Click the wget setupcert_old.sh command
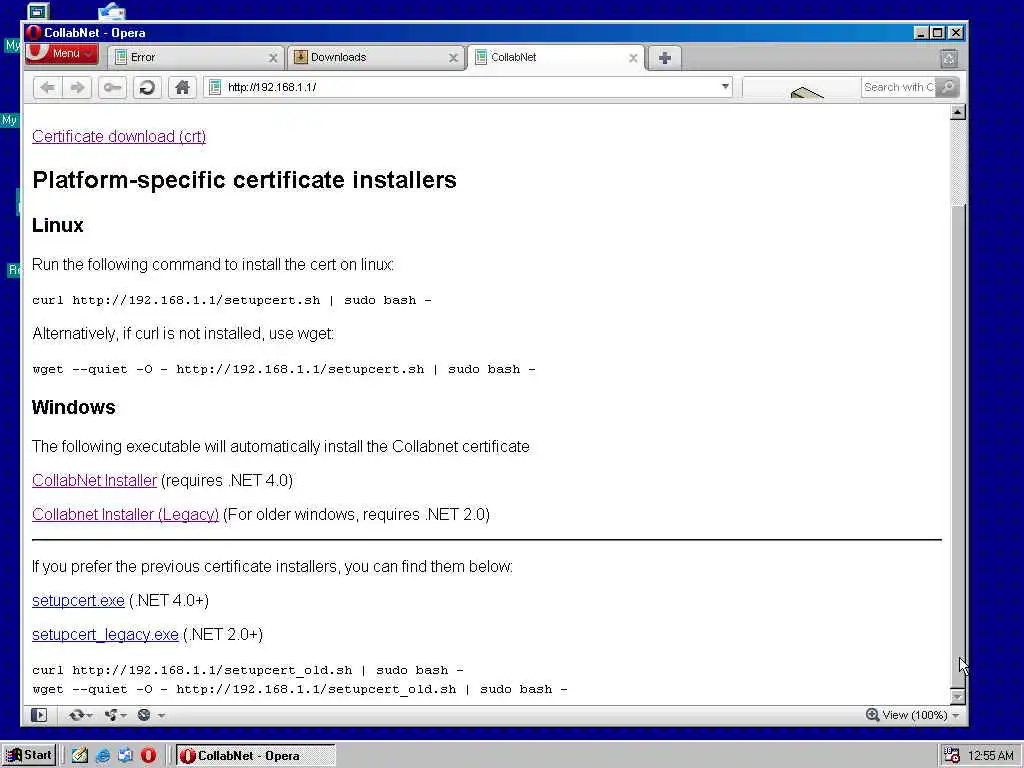 [300, 690]
